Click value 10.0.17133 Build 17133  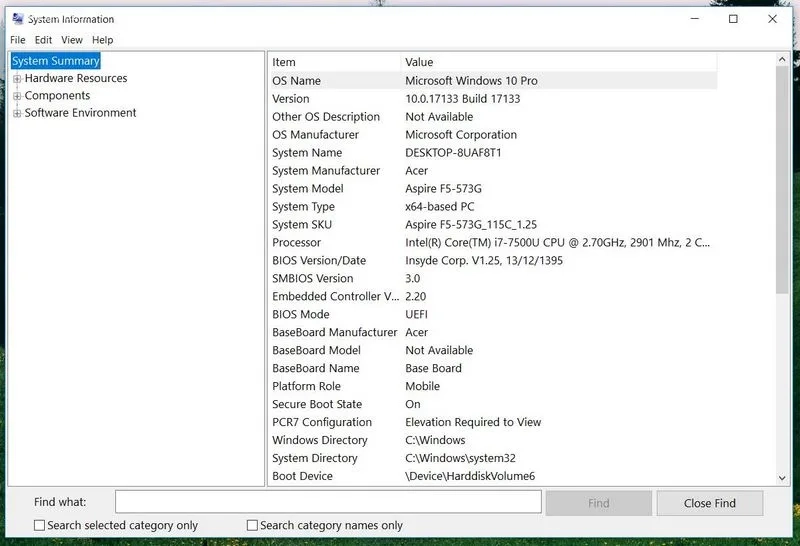tap(463, 98)
